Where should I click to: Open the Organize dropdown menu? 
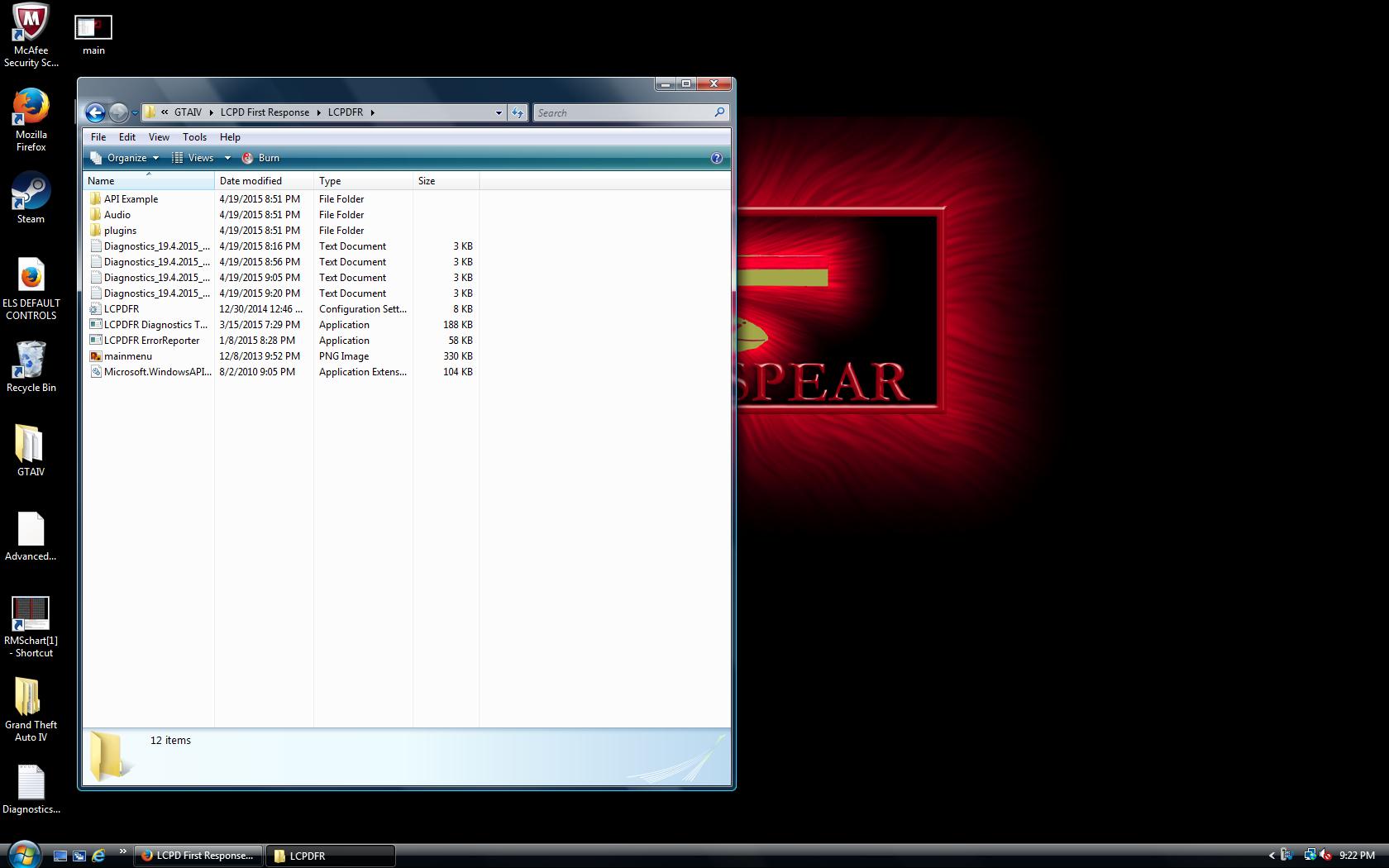(125, 158)
